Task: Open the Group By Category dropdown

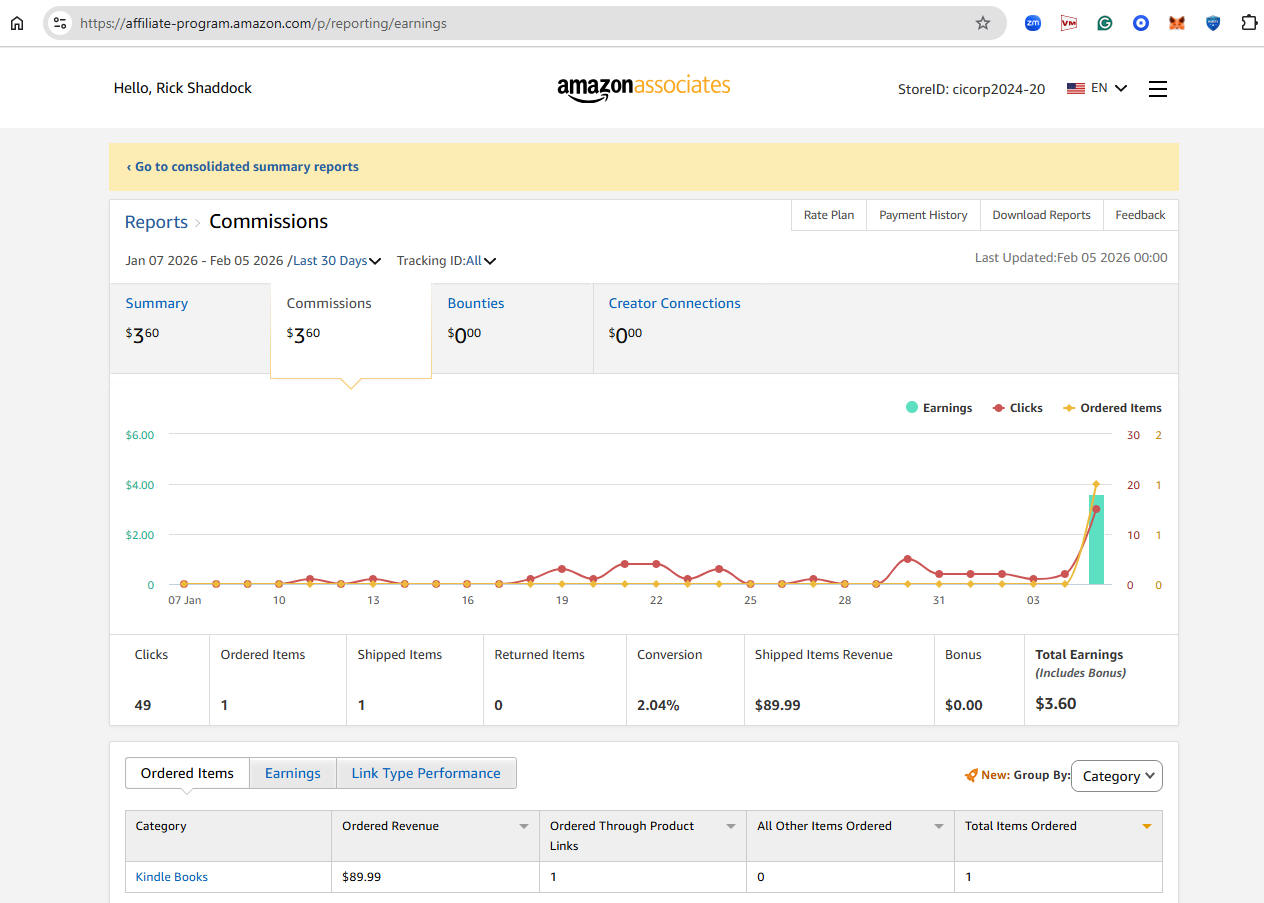Action: click(1116, 776)
